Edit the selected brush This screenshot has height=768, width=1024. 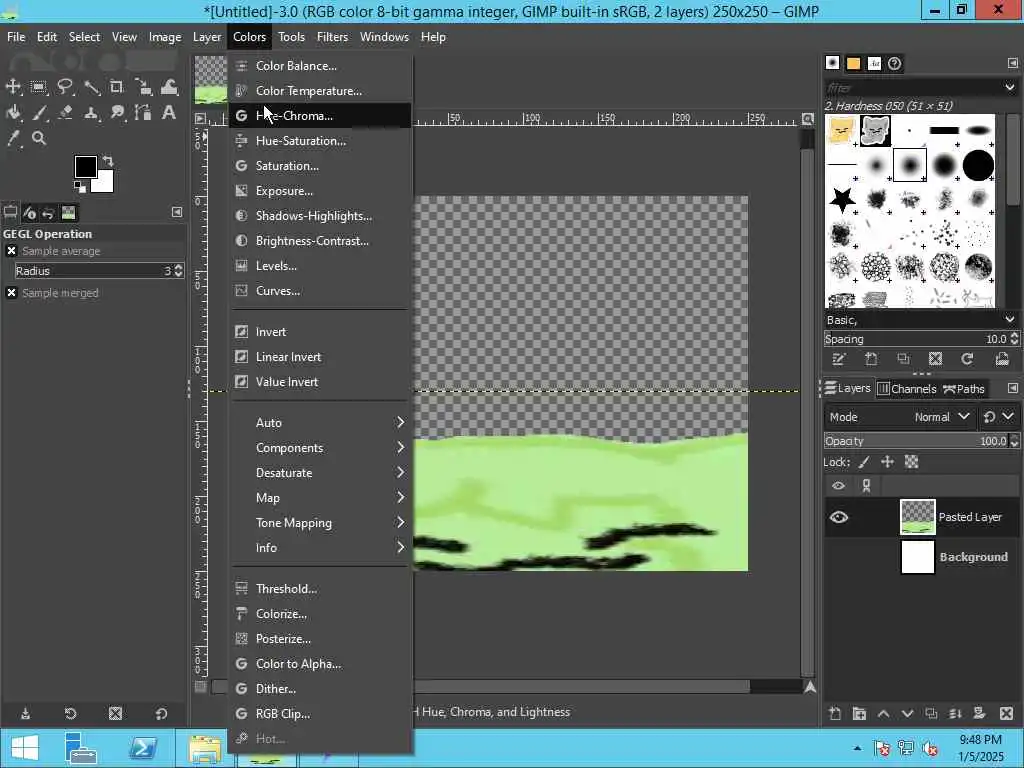(839, 359)
